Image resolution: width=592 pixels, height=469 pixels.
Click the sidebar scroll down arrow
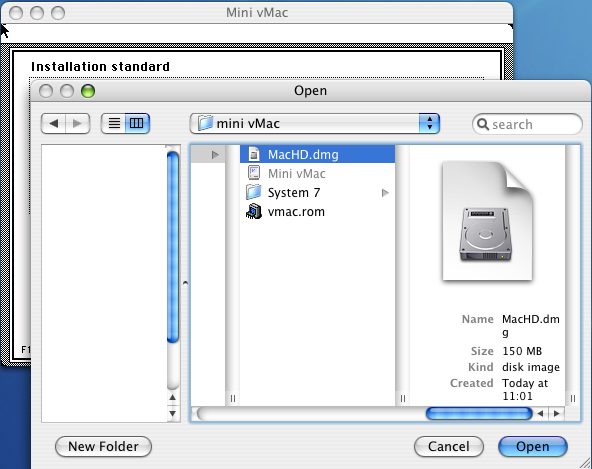pyautogui.click(x=173, y=413)
